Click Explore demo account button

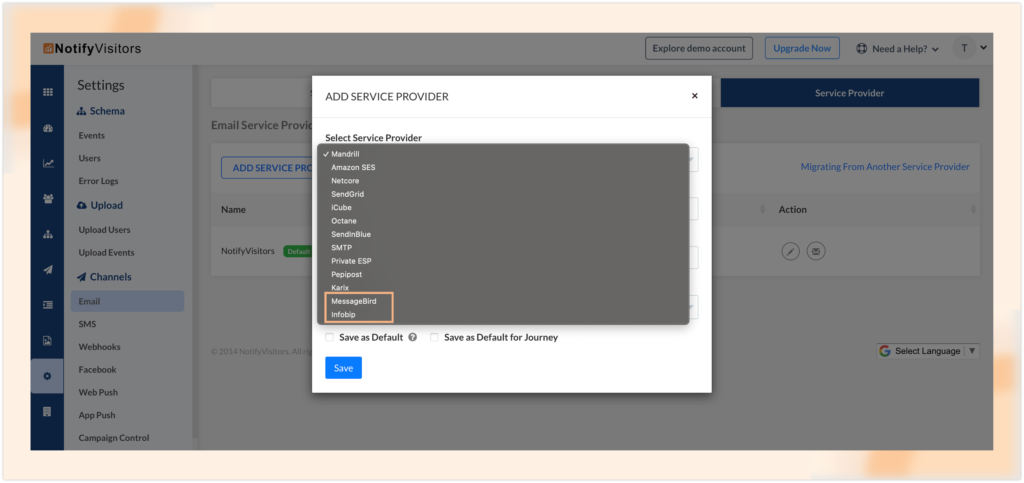pos(699,48)
